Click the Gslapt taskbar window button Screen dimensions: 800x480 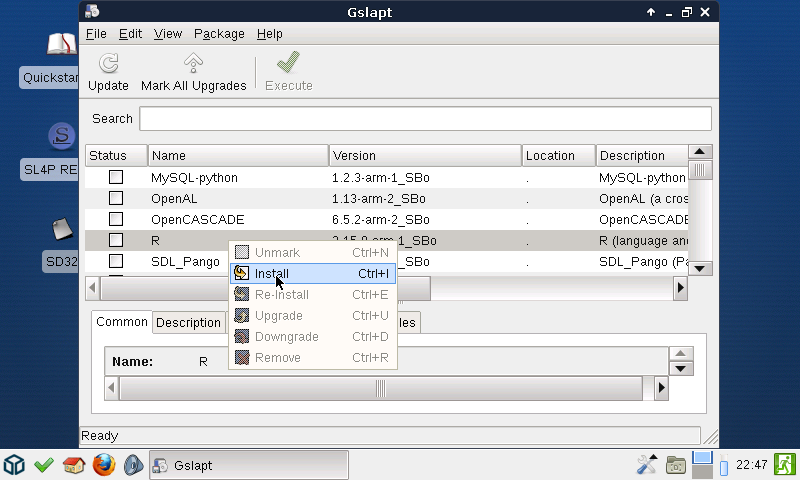[248, 465]
